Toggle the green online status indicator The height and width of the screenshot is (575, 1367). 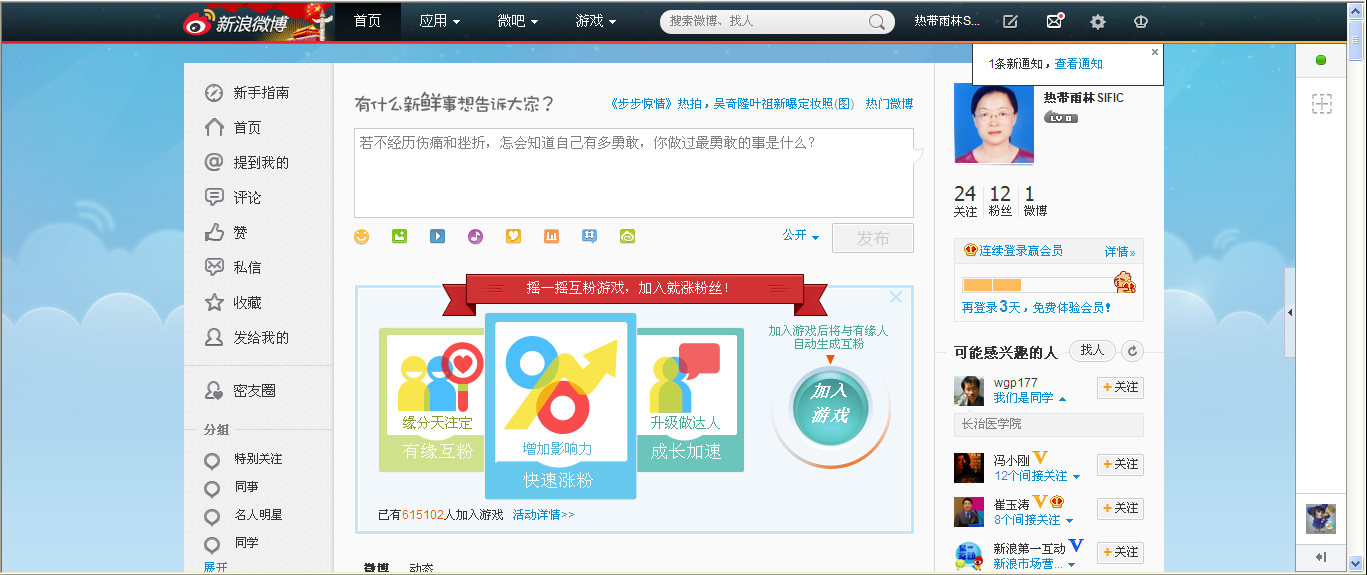[1321, 61]
